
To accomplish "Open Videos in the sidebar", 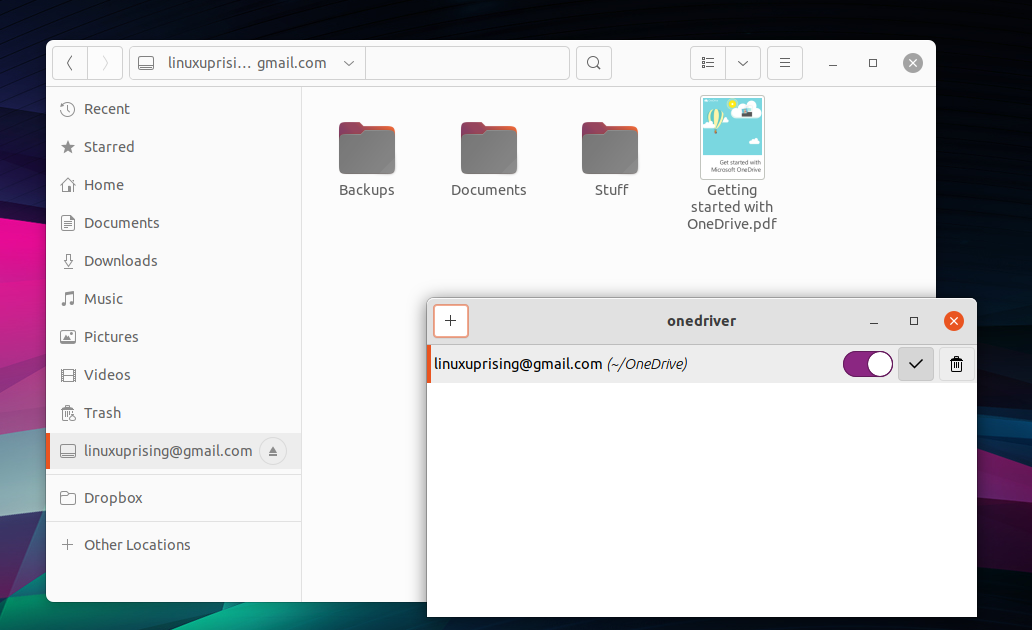I will pos(174,375).
